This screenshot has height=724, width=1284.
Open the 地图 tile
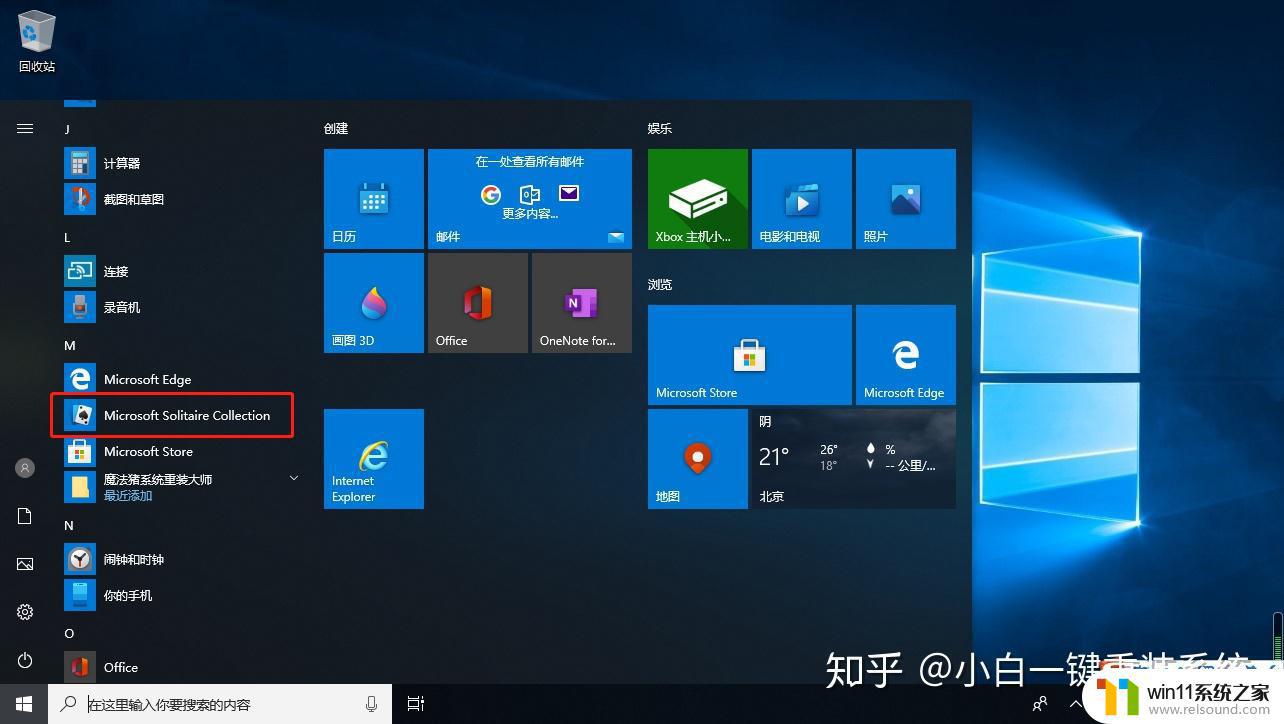[698, 459]
